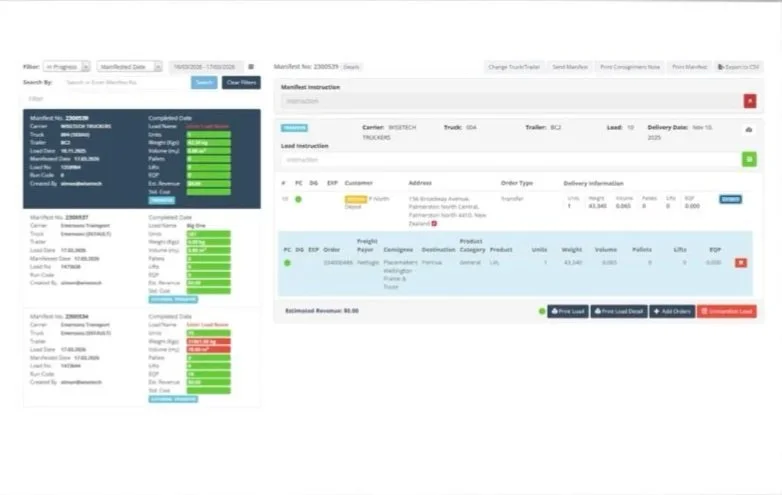This screenshot has width=782, height=495.
Task: Click blue status tag in load header
Action: click(294, 128)
